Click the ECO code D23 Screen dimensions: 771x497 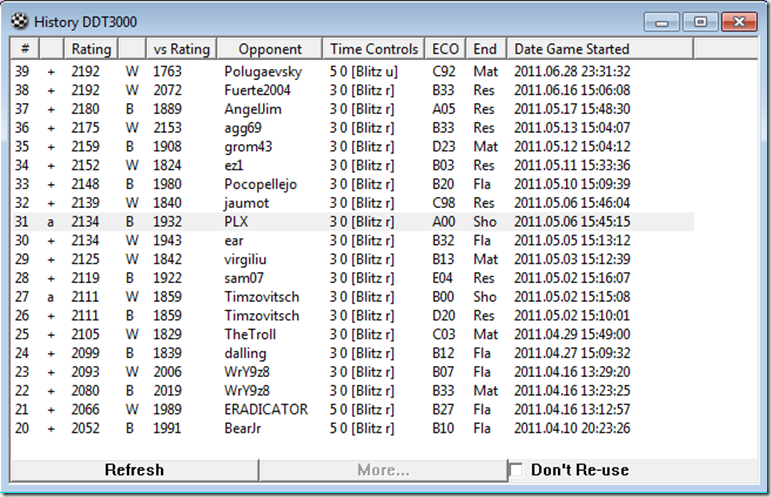pyautogui.click(x=444, y=146)
